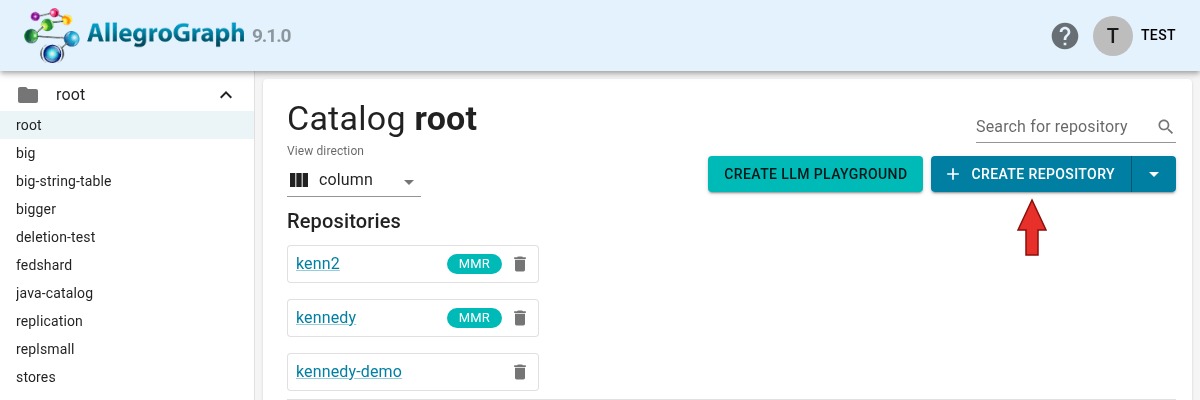The height and width of the screenshot is (400, 1200).
Task: Open the stores catalog
Action: [127, 377]
